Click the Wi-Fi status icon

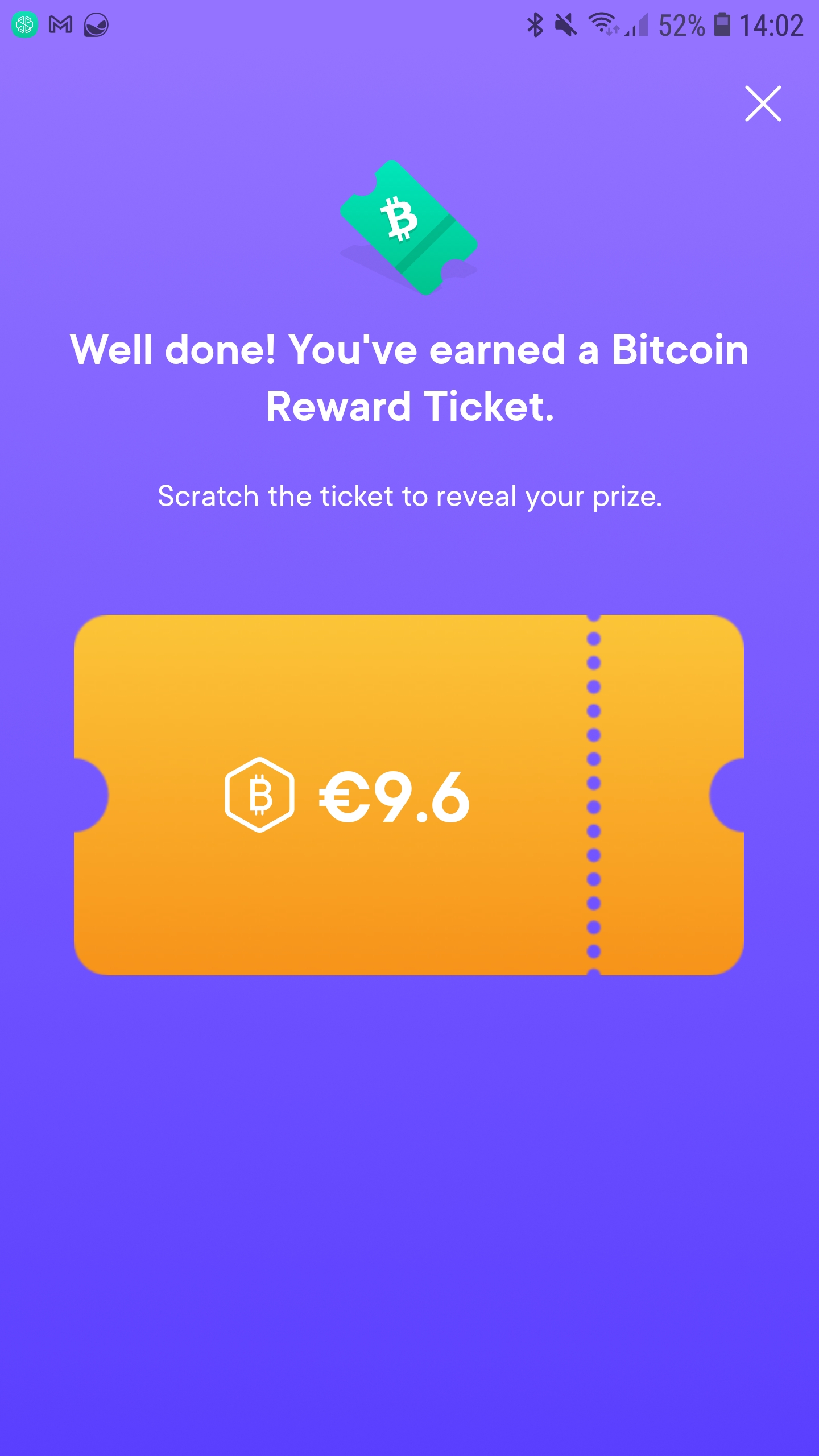[x=603, y=24]
